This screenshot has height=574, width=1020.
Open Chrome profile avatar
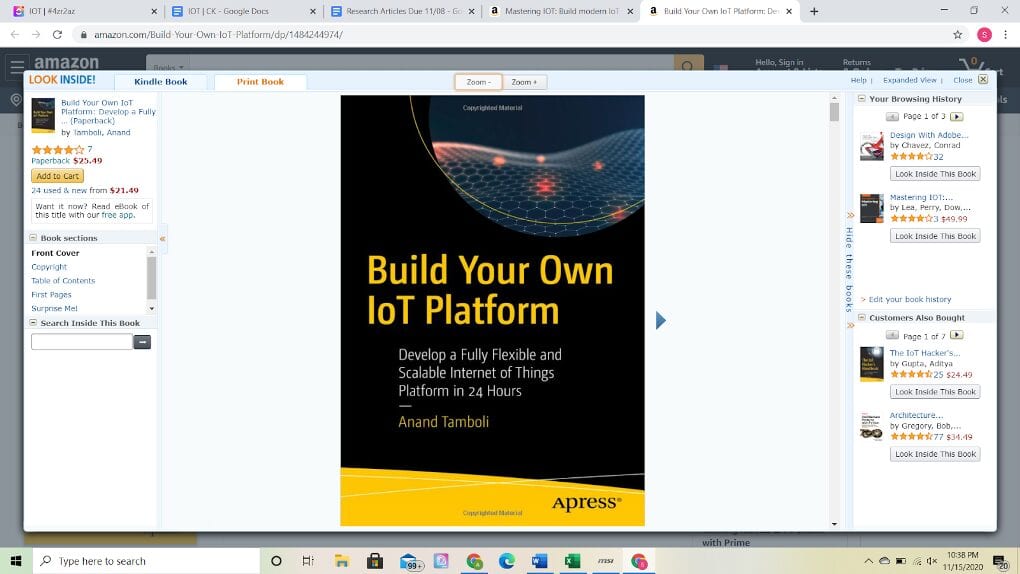pyautogui.click(x=984, y=34)
